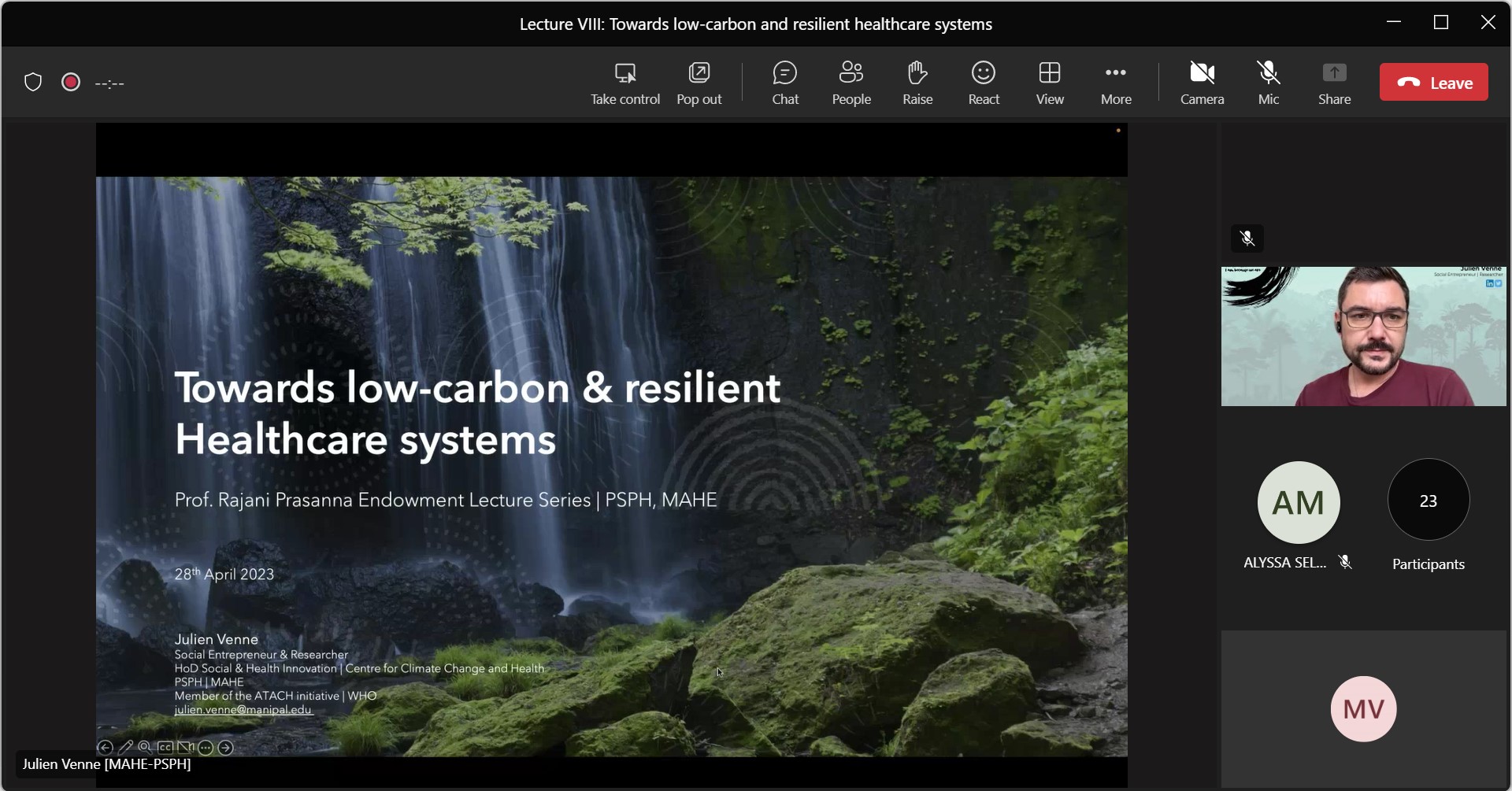Viewport: 1512px width, 791px height.
Task: Expand the More actions menu
Action: click(x=1116, y=83)
